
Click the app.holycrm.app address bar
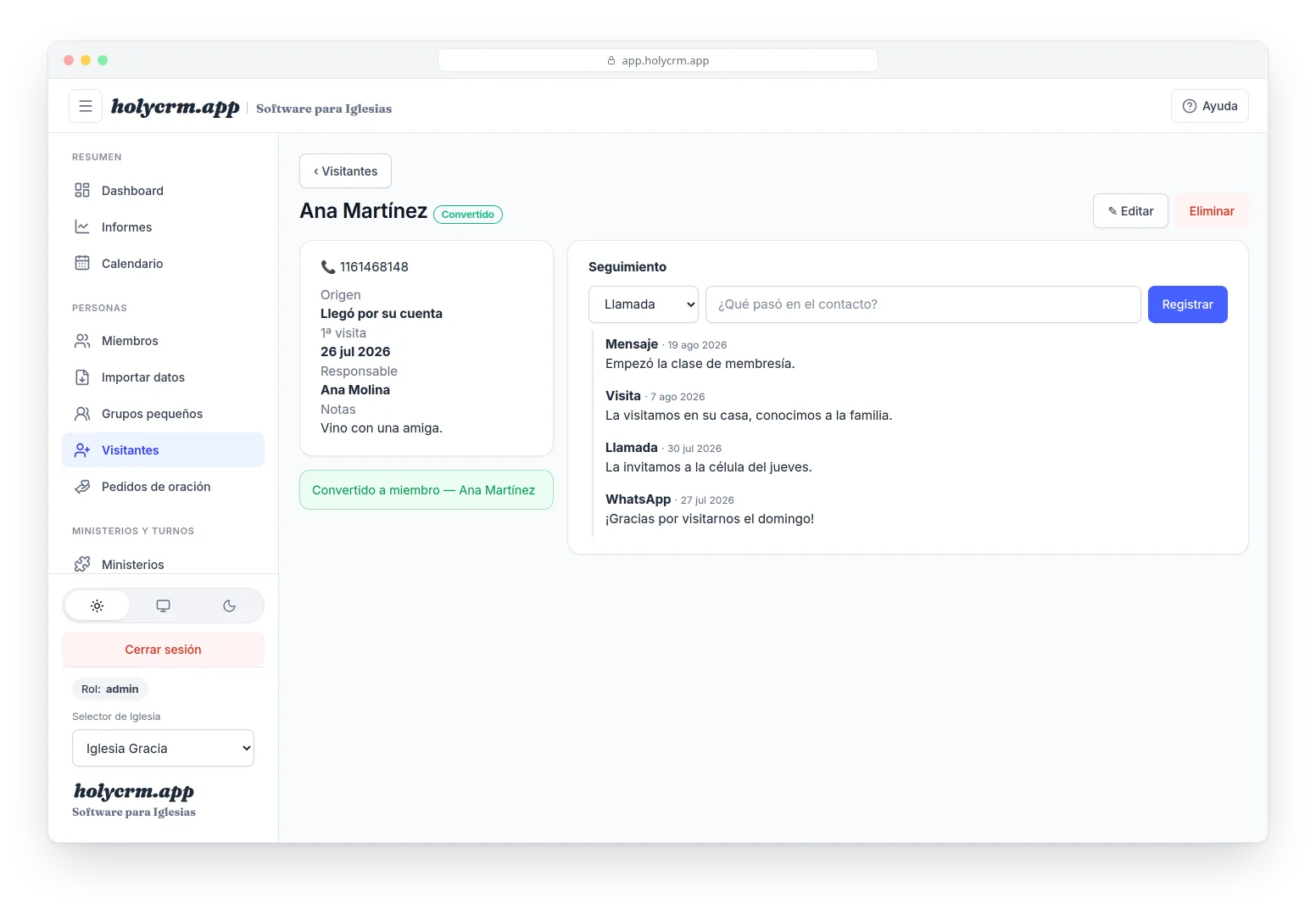pyautogui.click(x=657, y=60)
